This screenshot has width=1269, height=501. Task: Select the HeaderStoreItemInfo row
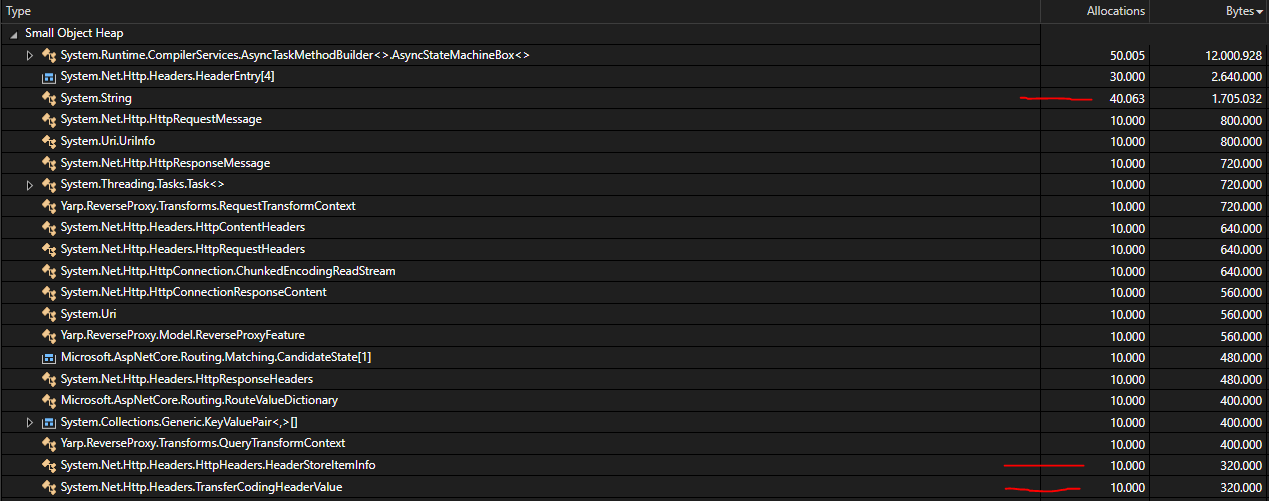[634, 465]
